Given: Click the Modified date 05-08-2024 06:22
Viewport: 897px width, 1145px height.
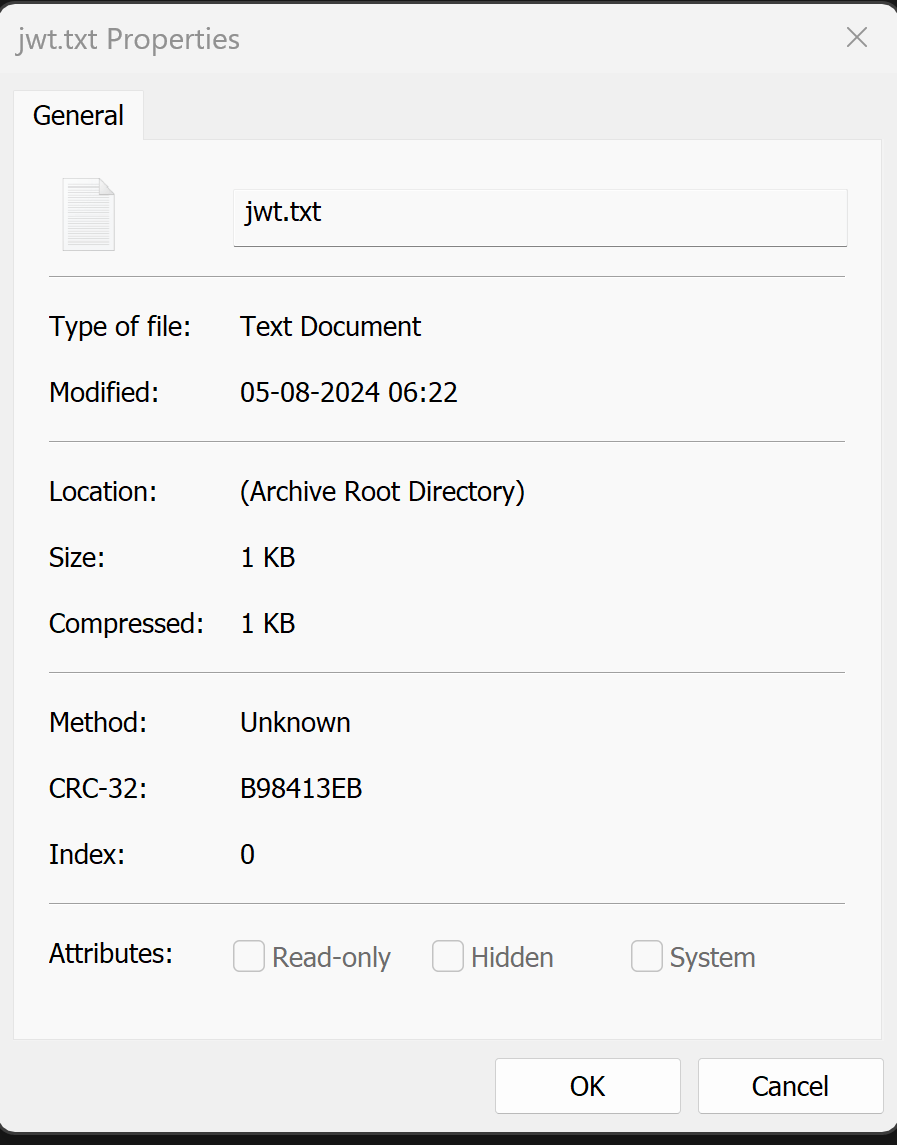Looking at the screenshot, I should click(348, 393).
